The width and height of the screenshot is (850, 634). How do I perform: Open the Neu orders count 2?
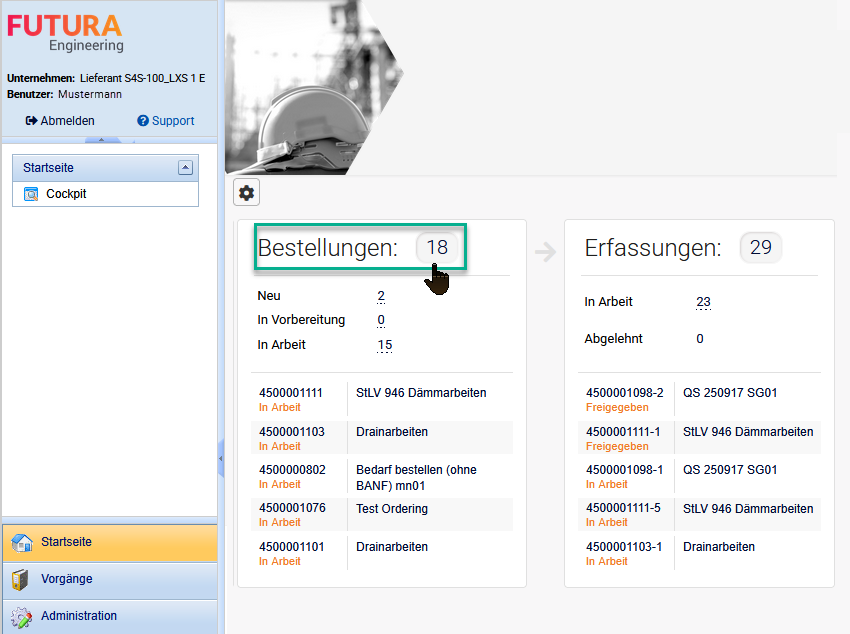pos(381,296)
